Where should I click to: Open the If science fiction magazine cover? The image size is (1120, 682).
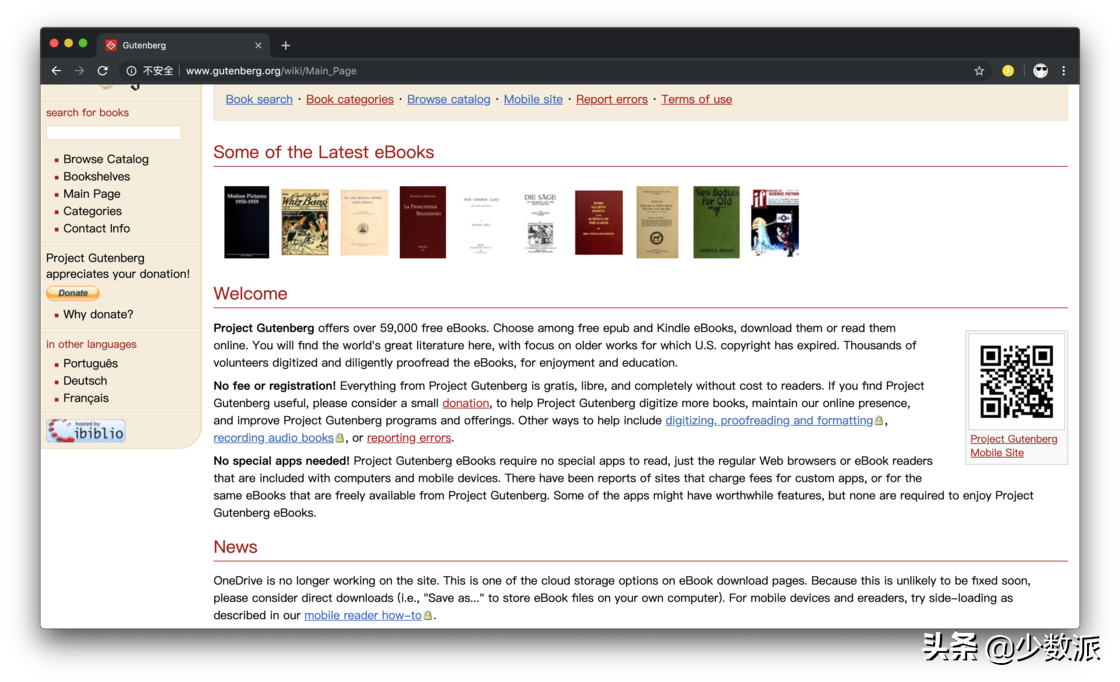(x=775, y=222)
